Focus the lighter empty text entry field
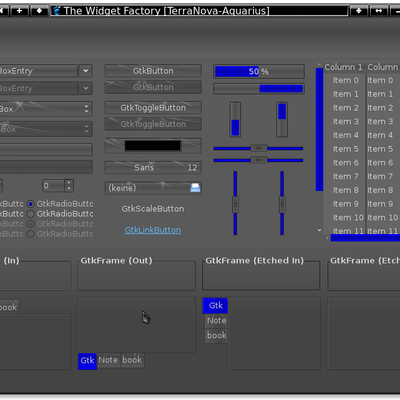Viewport: 400px width, 400px height. [46, 149]
